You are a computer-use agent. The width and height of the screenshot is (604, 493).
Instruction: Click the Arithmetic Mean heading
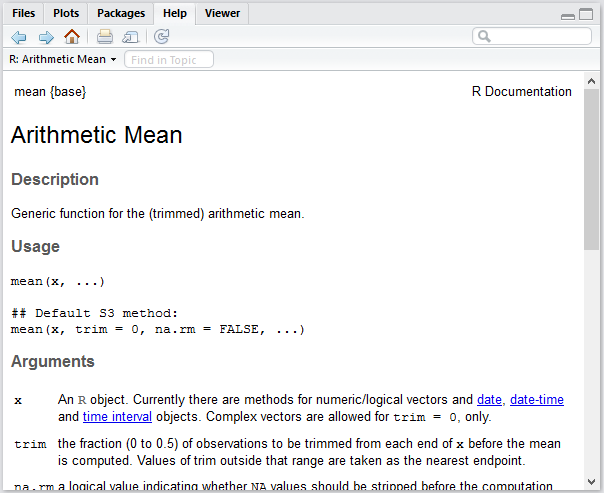coord(96,135)
